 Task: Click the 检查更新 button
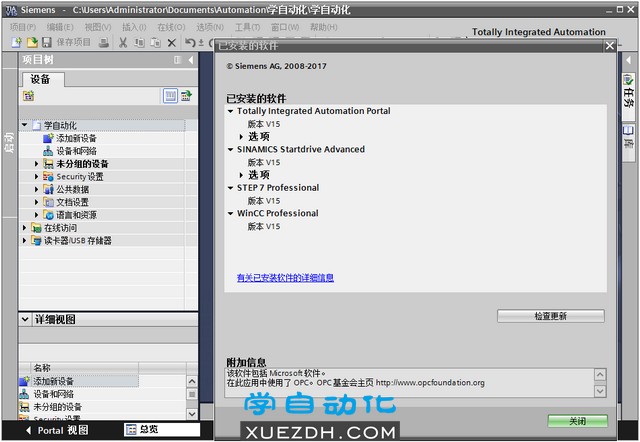[x=551, y=316]
